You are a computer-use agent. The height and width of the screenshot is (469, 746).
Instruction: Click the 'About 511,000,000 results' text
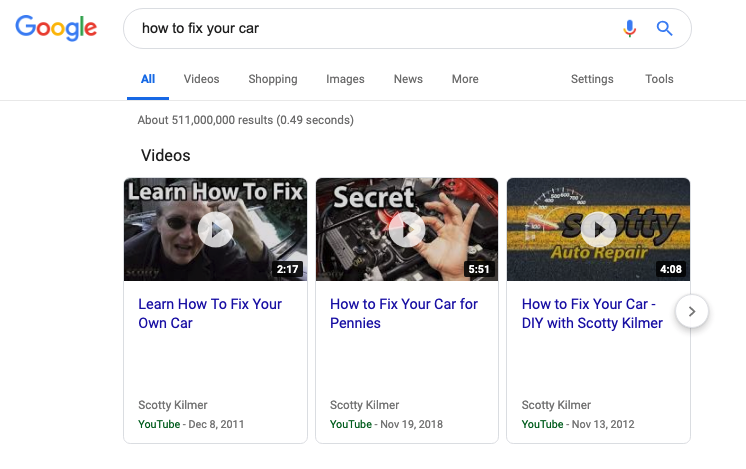pyautogui.click(x=245, y=120)
